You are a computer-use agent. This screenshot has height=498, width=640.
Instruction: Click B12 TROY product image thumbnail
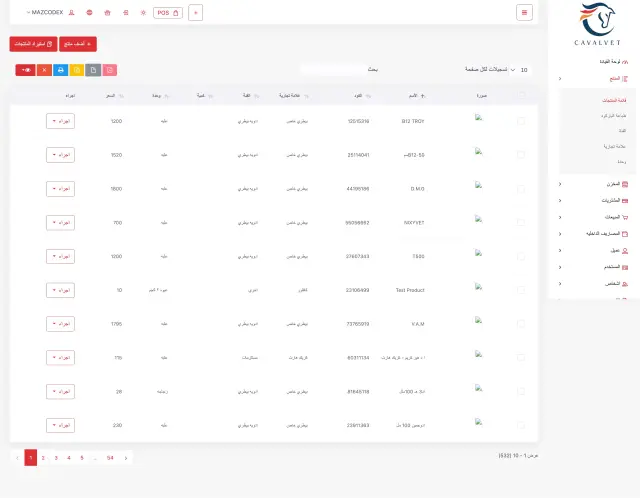pyautogui.click(x=478, y=118)
